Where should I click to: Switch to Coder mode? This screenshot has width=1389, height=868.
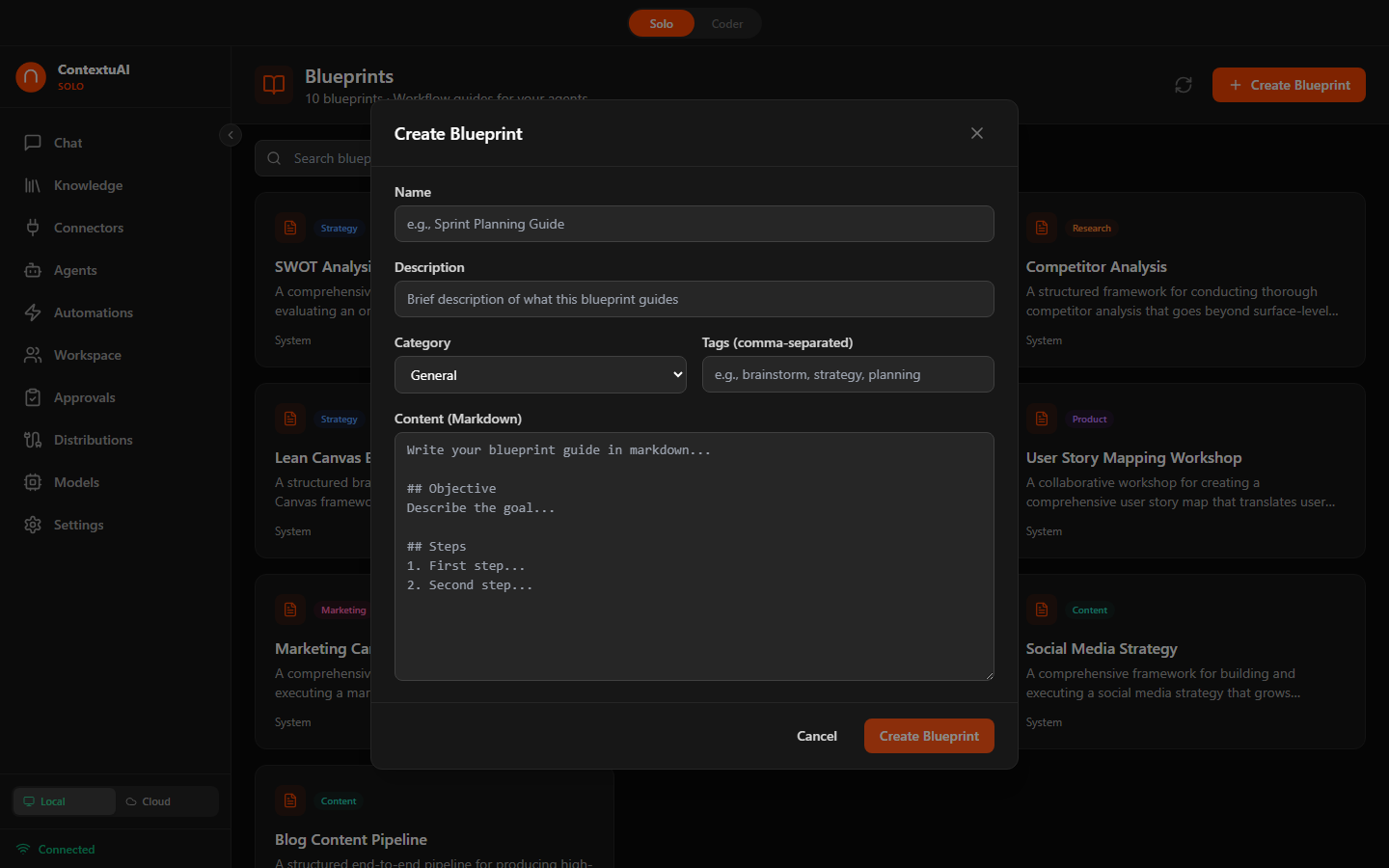click(727, 23)
